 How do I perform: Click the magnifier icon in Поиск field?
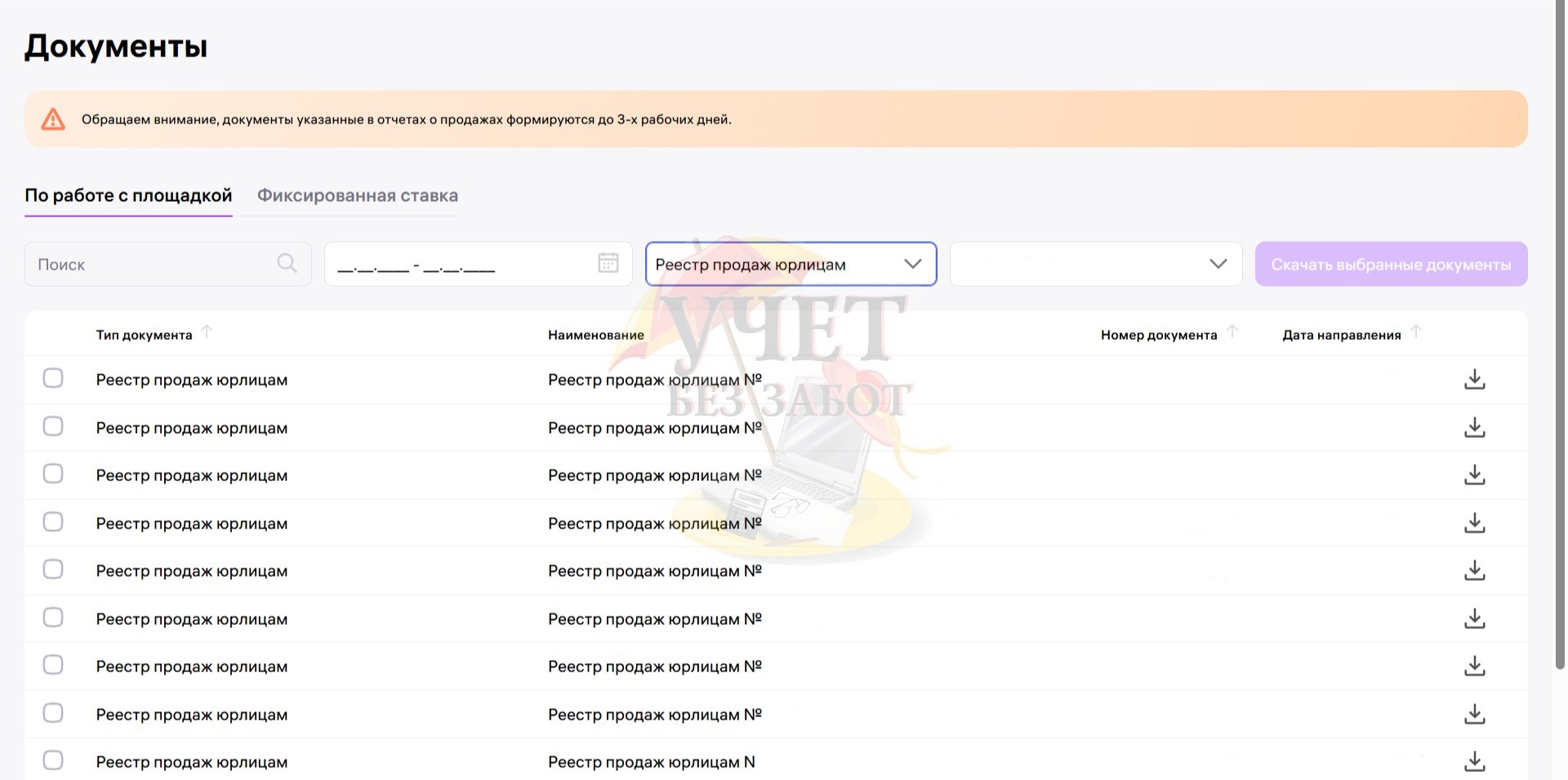(x=287, y=263)
